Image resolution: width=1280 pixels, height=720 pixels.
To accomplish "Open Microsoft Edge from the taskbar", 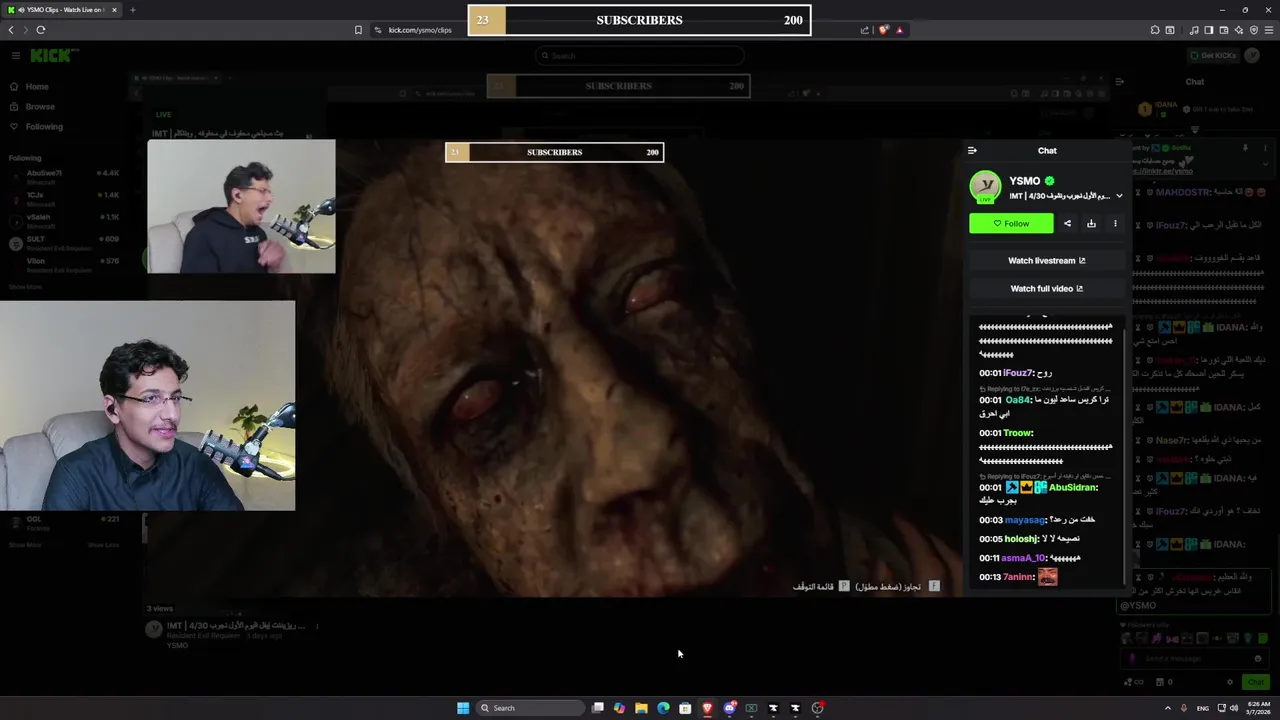I will click(x=663, y=708).
